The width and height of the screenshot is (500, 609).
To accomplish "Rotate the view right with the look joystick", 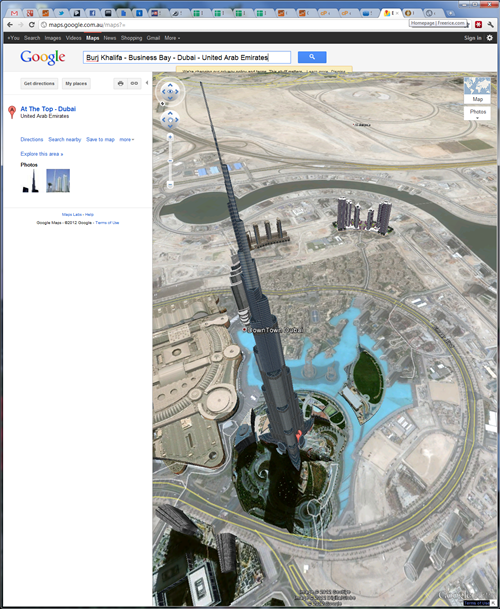I will pos(177,92).
